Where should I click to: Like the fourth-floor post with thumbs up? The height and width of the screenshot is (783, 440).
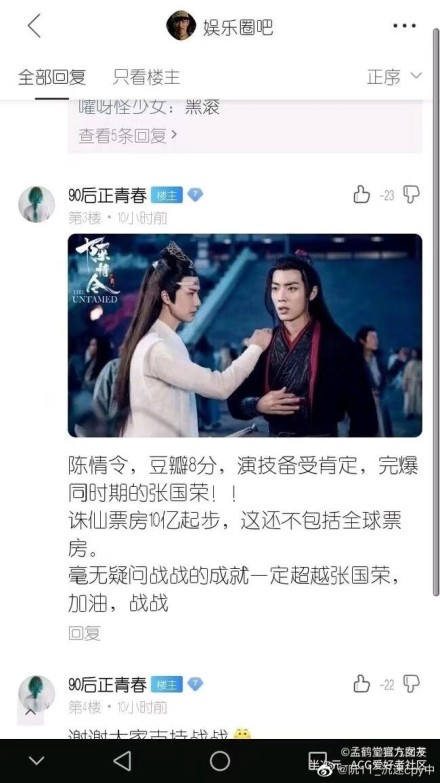362,684
